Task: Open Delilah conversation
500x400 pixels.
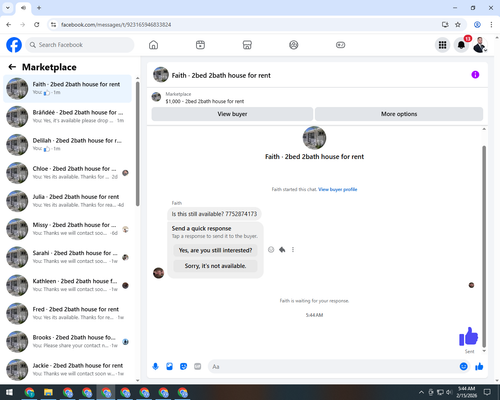Action: click(x=67, y=145)
